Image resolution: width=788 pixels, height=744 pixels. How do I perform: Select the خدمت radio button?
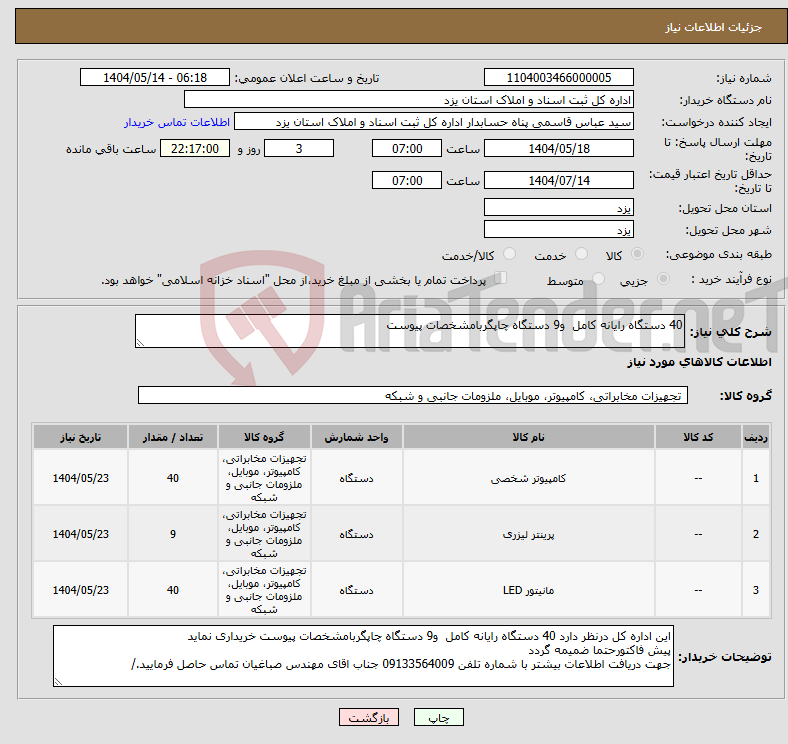tap(581, 254)
